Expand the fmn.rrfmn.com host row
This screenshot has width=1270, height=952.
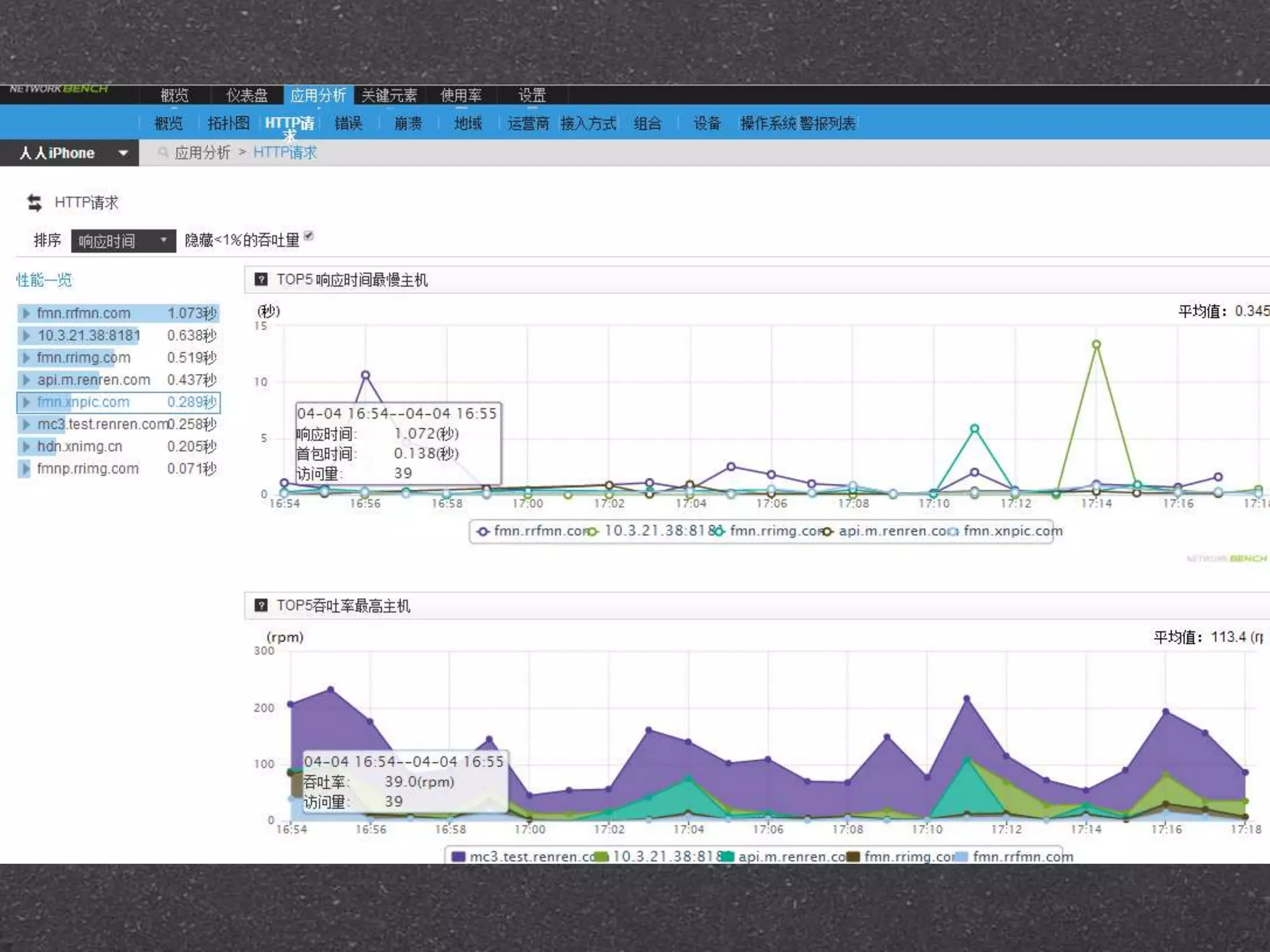26,314
